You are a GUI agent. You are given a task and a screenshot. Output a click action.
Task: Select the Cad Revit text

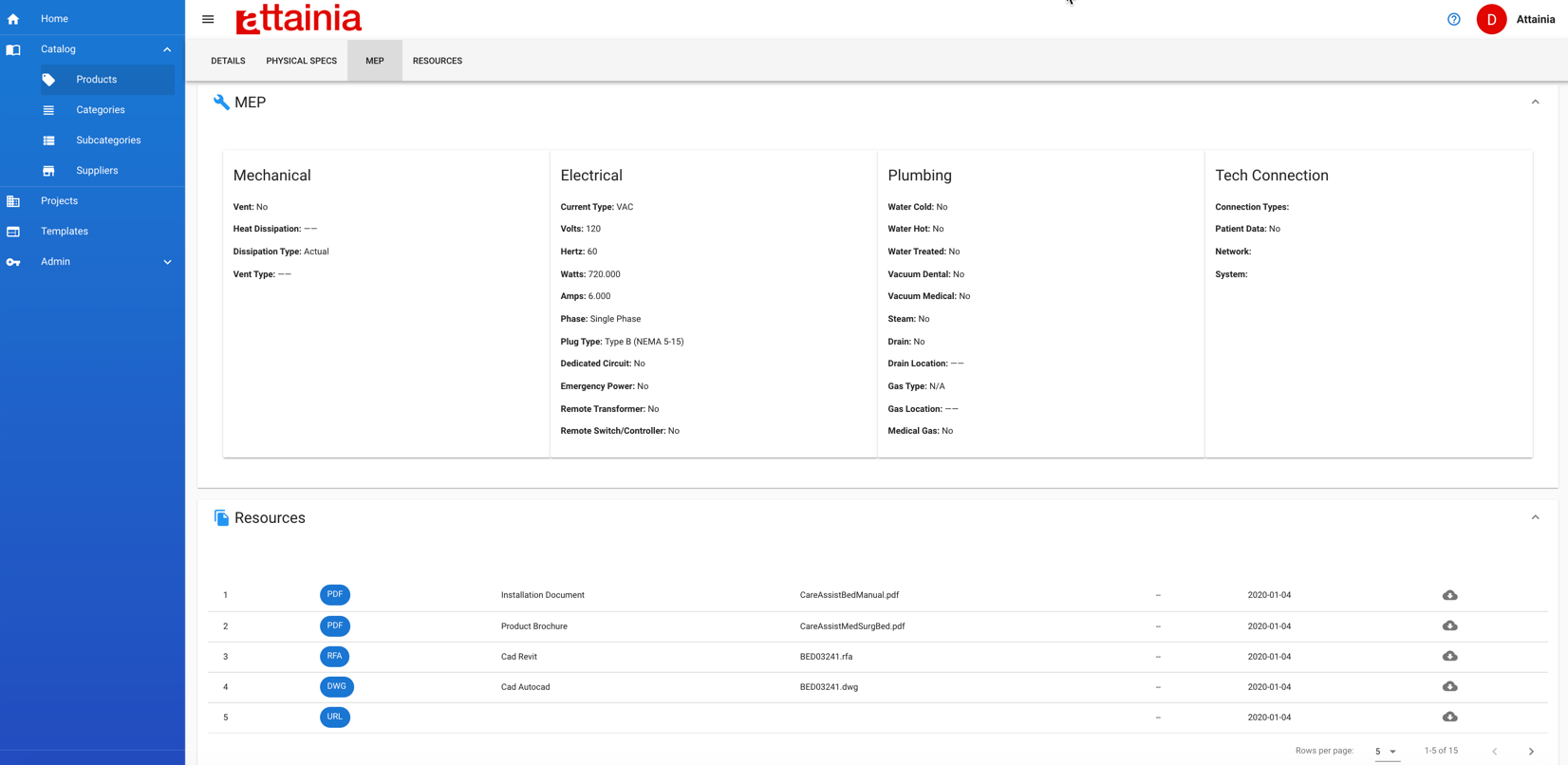[519, 657]
